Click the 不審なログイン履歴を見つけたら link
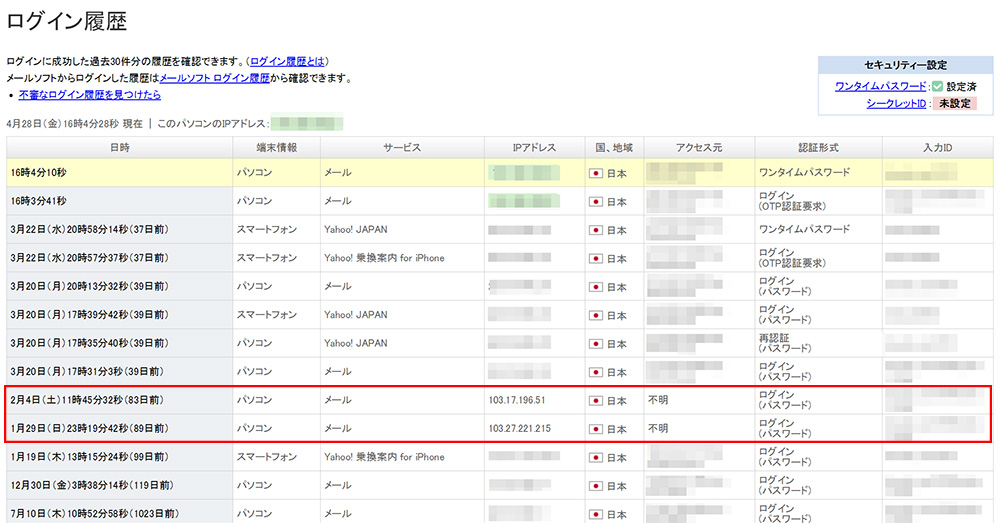The image size is (1000, 523). tap(89, 94)
